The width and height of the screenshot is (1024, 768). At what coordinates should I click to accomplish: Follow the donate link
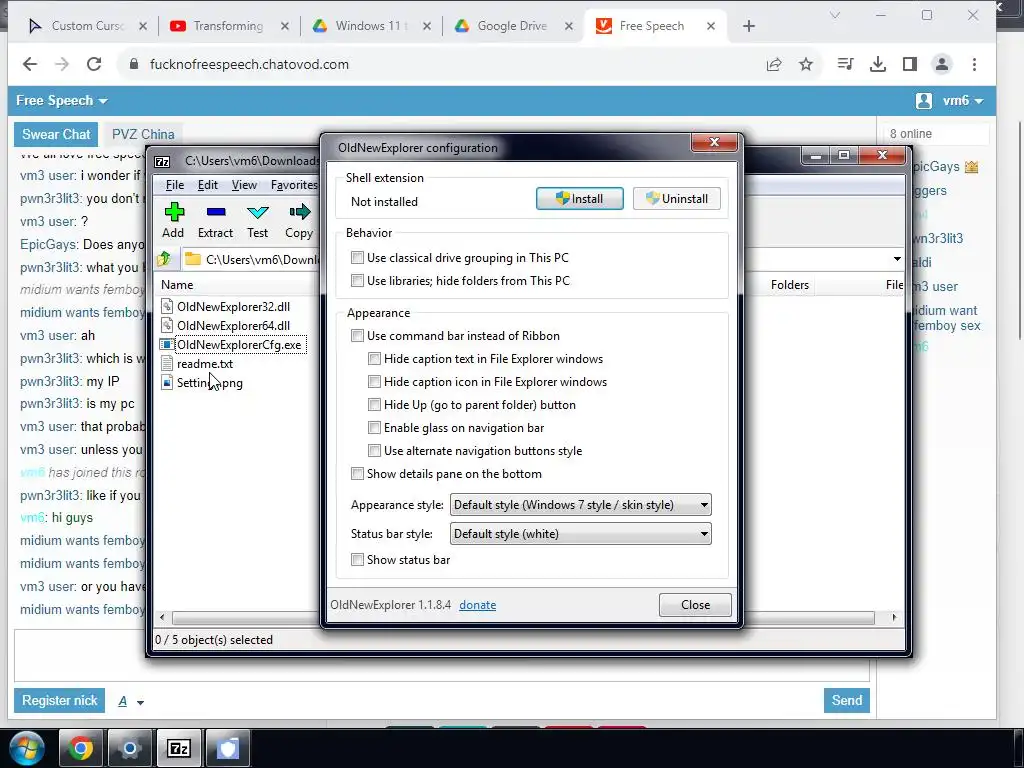(477, 605)
